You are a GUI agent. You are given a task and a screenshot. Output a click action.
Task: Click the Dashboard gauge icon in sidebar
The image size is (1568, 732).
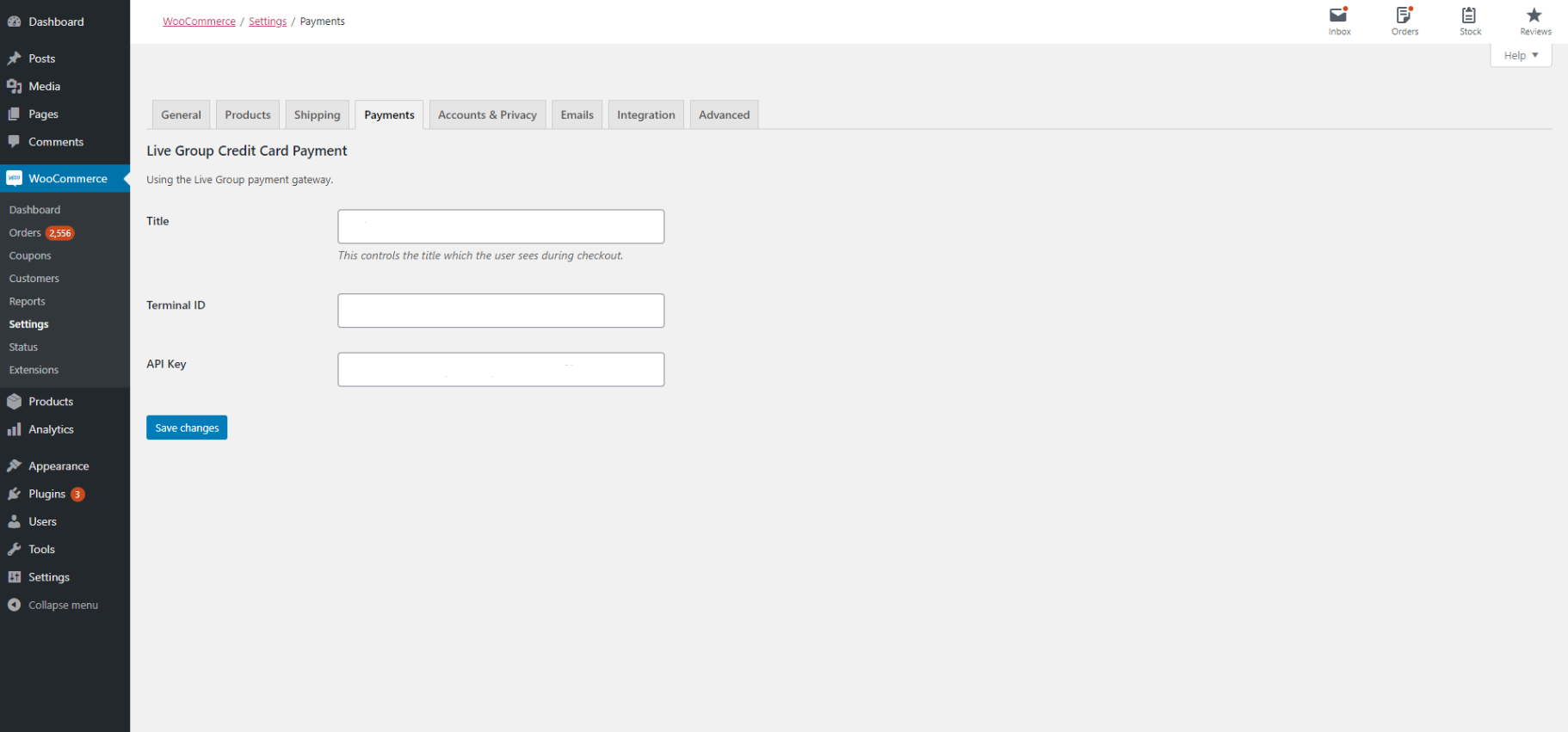point(15,22)
